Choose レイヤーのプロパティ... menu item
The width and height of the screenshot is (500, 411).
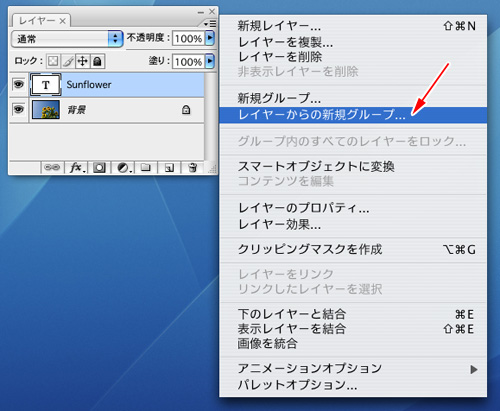(x=353, y=208)
